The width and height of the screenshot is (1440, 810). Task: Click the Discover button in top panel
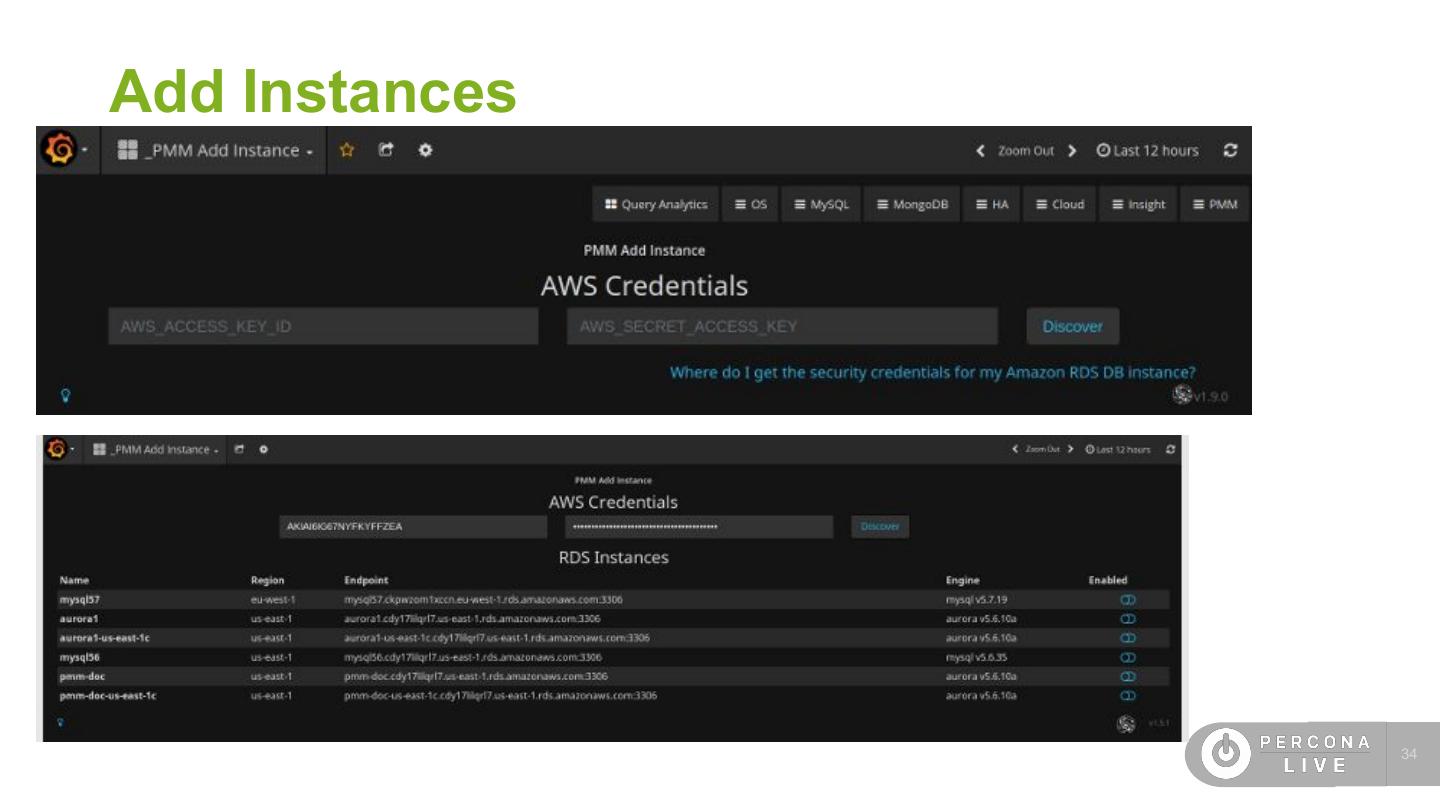[1072, 327]
